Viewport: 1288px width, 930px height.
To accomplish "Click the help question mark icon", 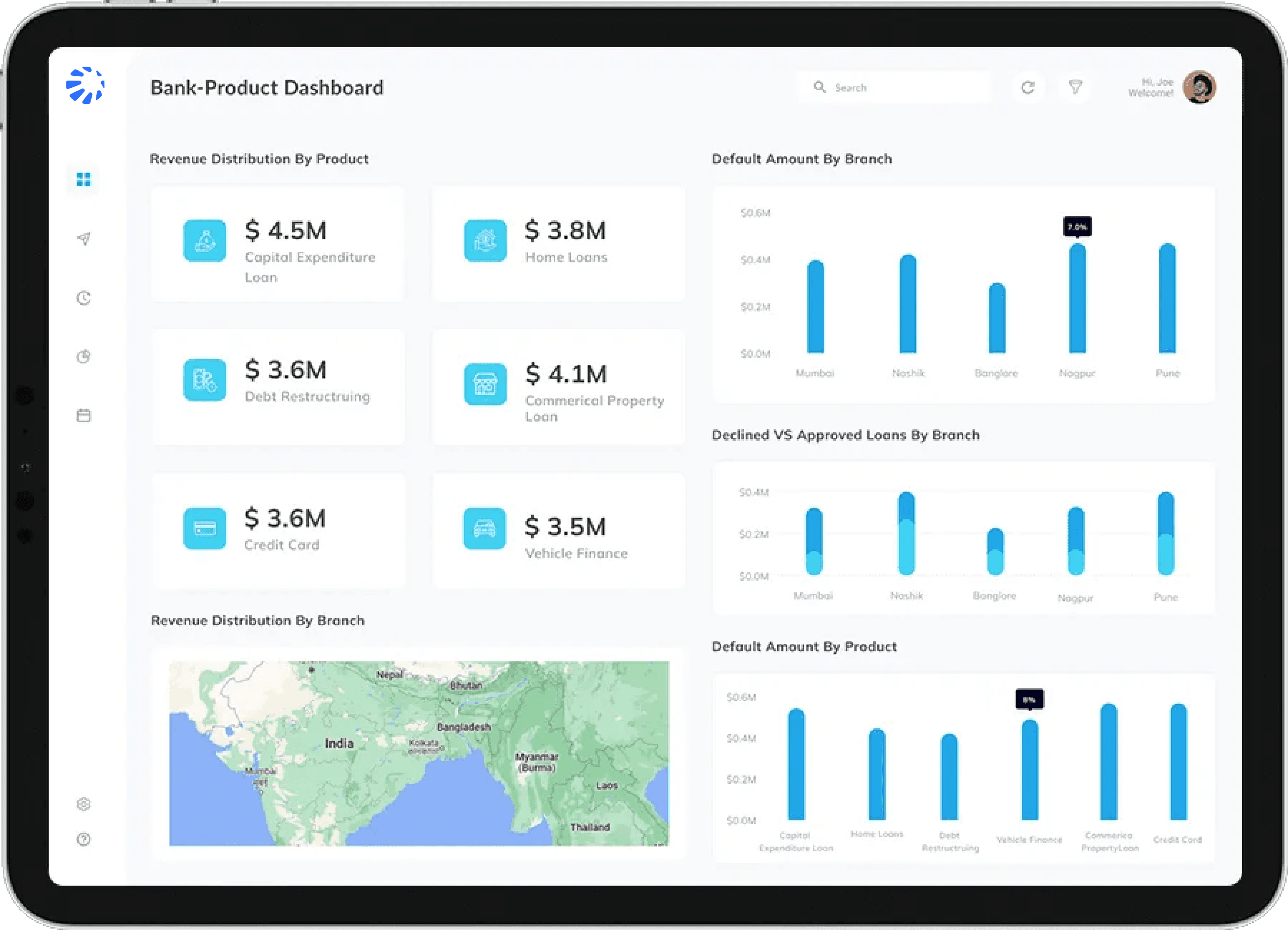I will (x=83, y=839).
